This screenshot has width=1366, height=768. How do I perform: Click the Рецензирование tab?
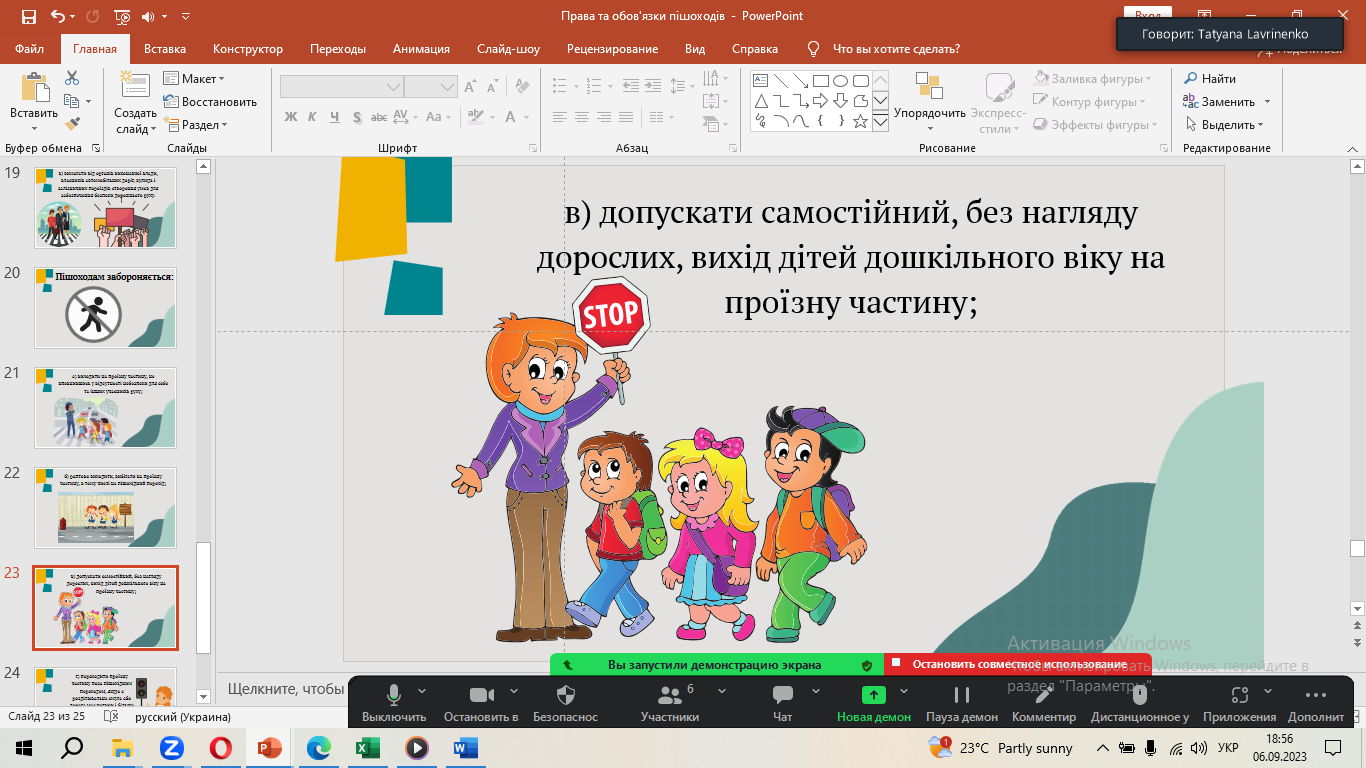tap(612, 49)
